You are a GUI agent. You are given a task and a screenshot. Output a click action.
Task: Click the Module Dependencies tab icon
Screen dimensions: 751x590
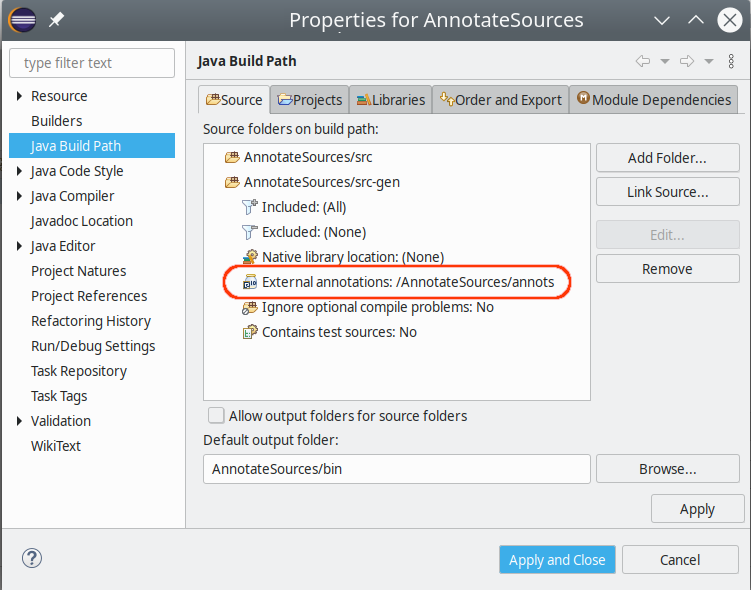tap(583, 98)
